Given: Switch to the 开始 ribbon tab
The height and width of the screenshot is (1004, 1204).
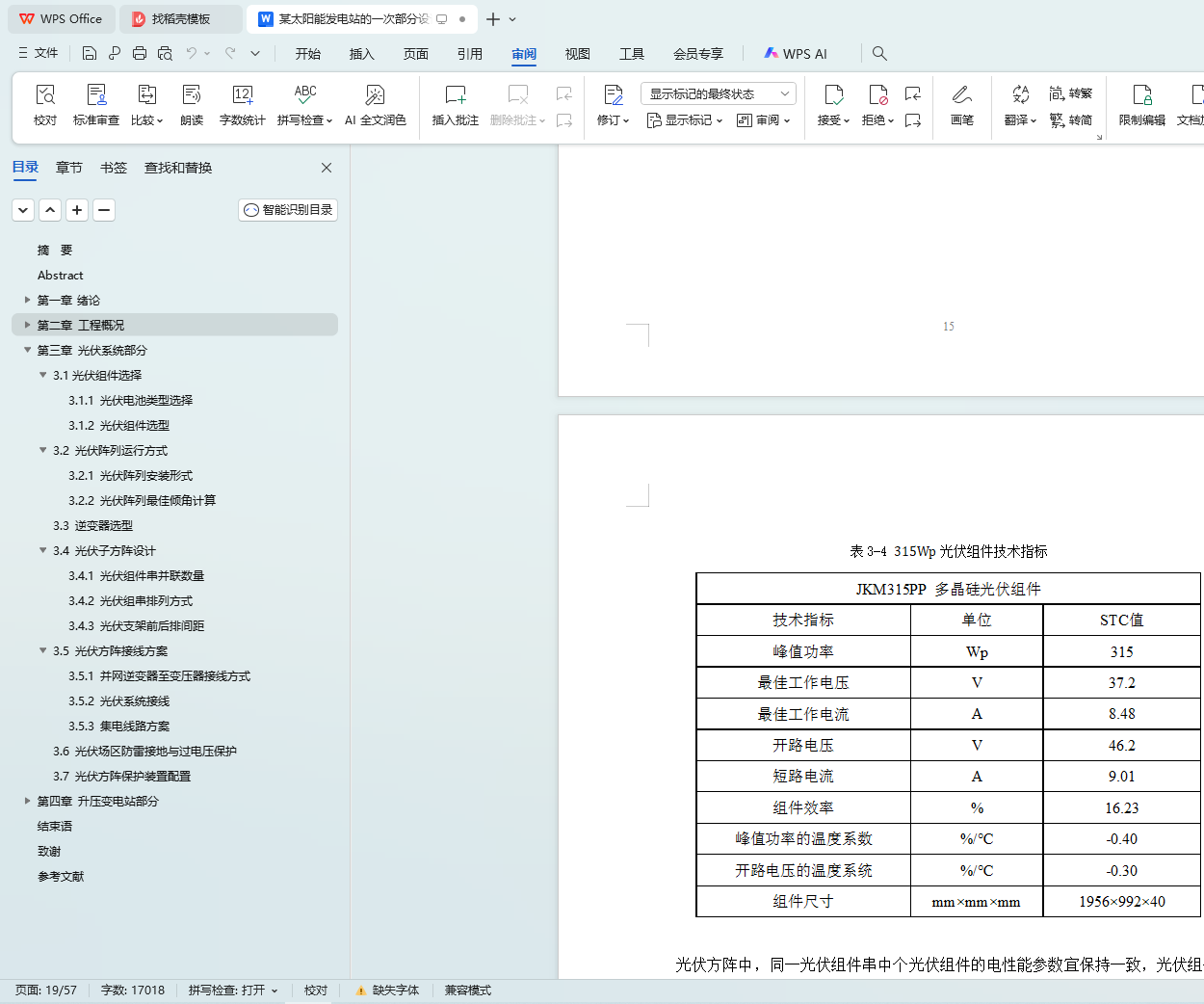Looking at the screenshot, I should pos(308,54).
